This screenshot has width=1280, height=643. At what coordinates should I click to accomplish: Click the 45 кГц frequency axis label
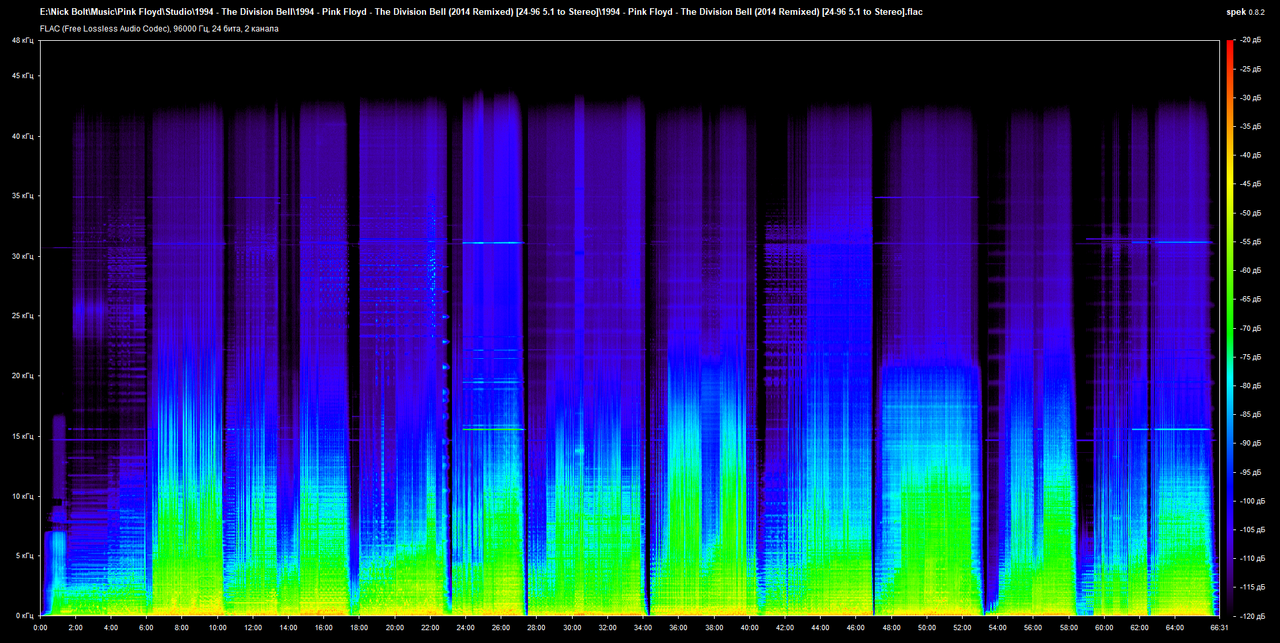(22, 76)
